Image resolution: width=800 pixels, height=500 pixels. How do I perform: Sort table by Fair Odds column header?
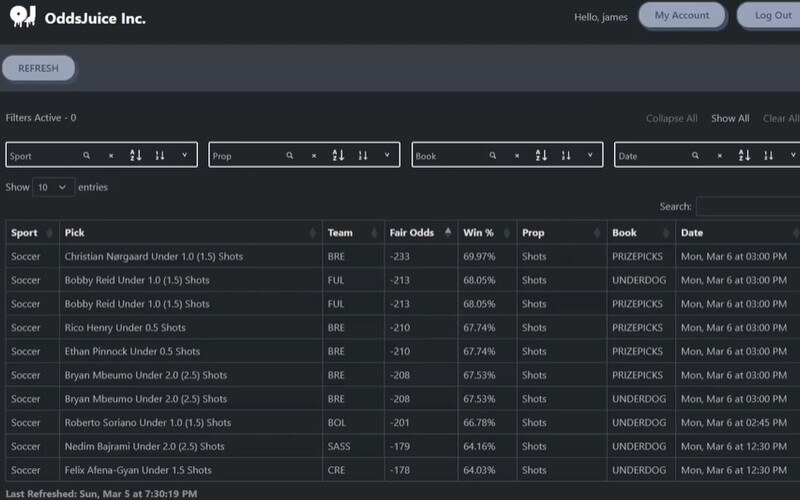pos(421,233)
